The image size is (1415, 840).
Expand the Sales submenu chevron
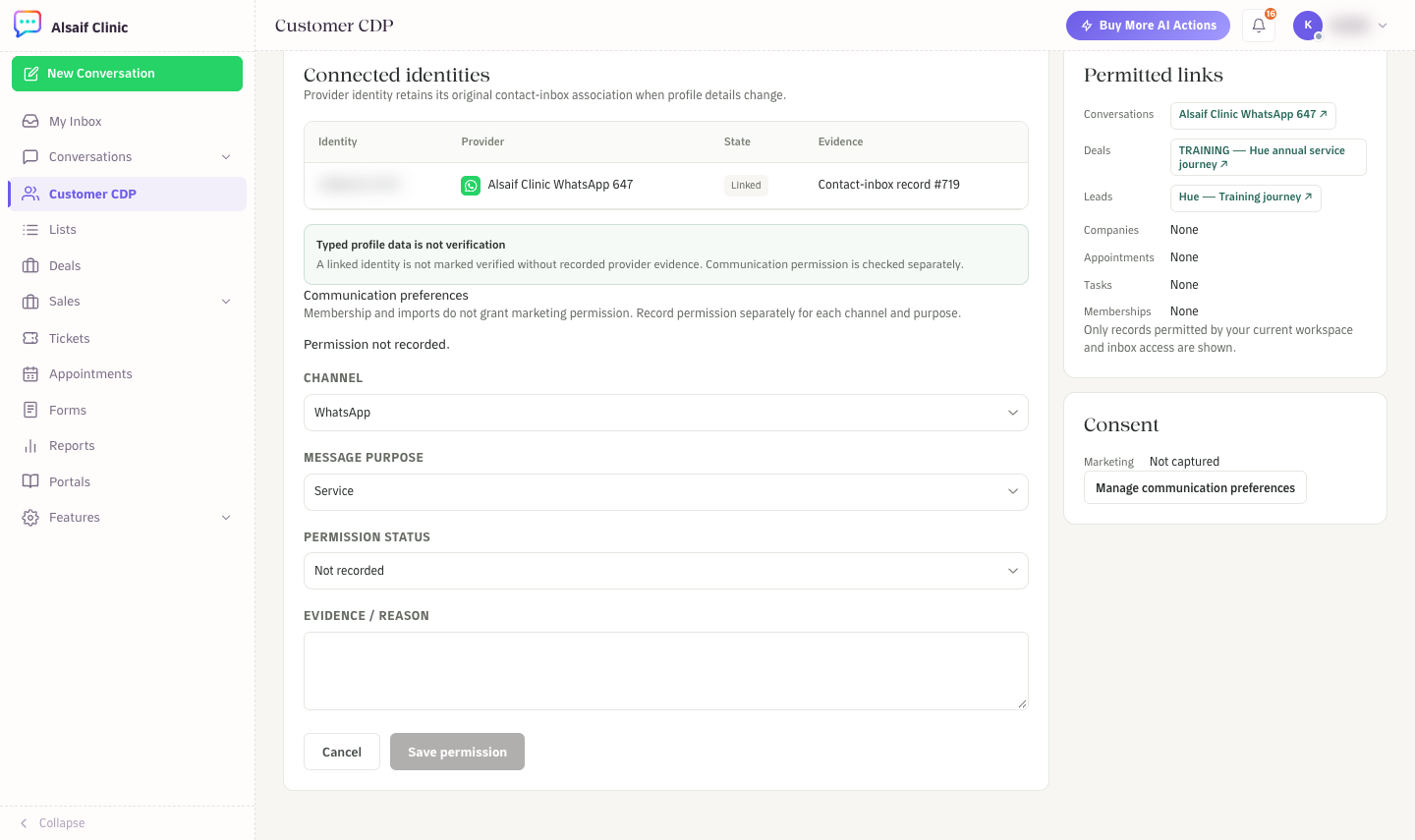coord(226,302)
